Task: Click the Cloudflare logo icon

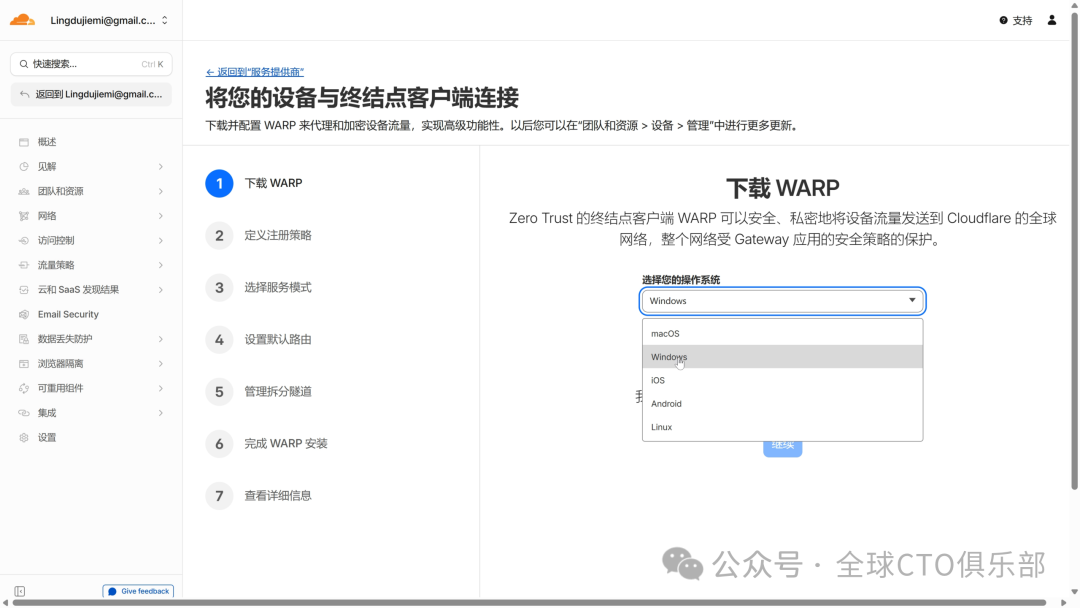Action: tap(22, 20)
